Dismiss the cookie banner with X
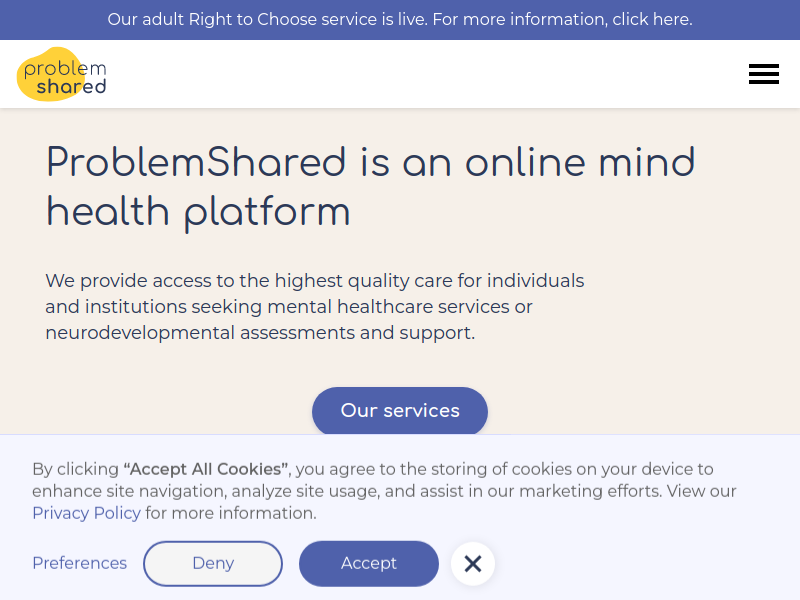Viewport: 800px width, 600px height. pos(473,564)
